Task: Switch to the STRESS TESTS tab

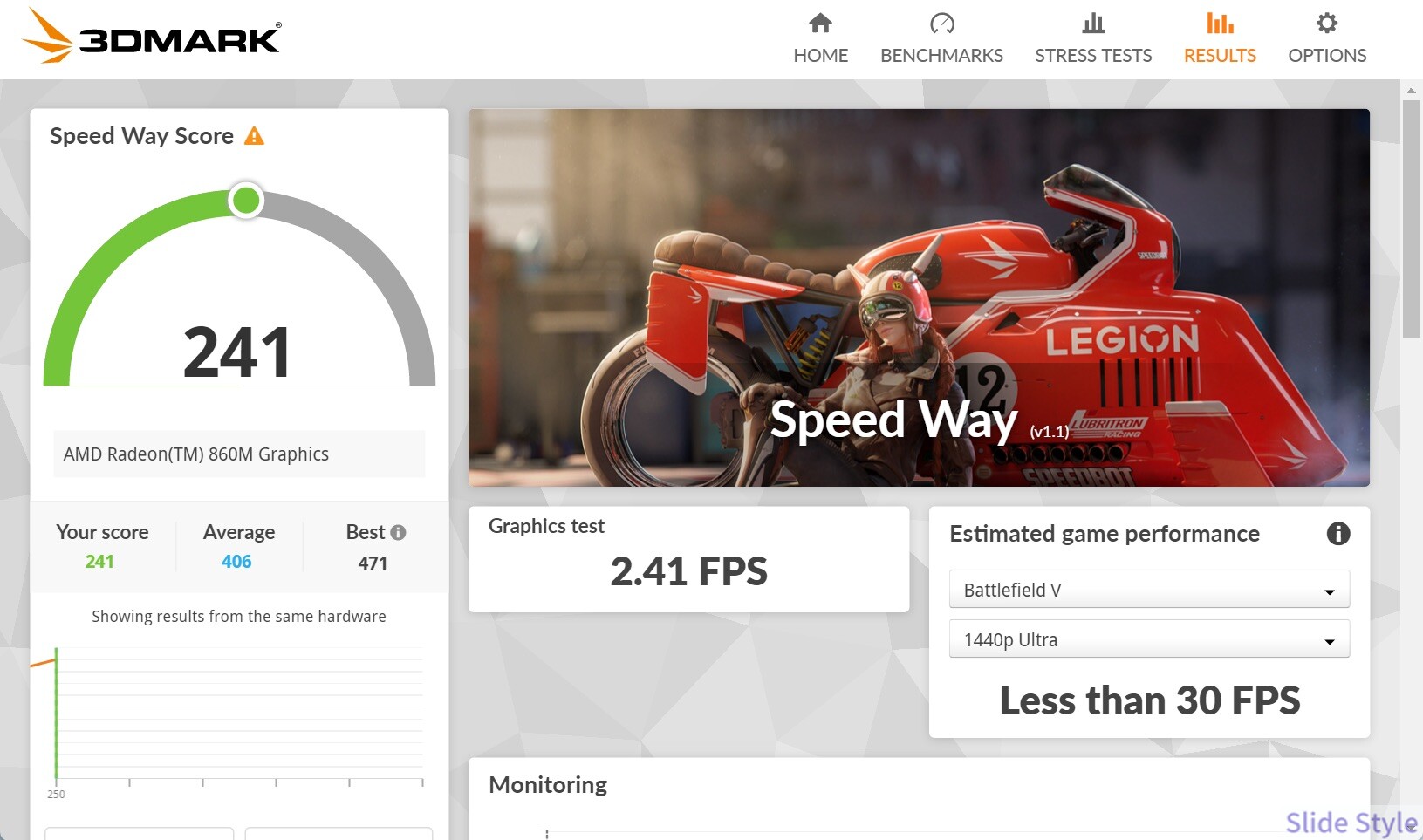Action: 1093,55
